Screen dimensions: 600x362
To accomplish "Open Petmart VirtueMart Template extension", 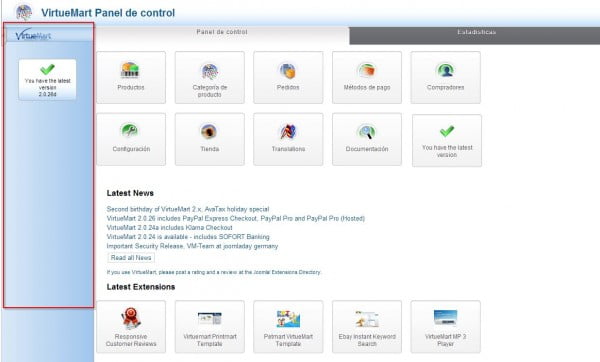I will (x=288, y=326).
